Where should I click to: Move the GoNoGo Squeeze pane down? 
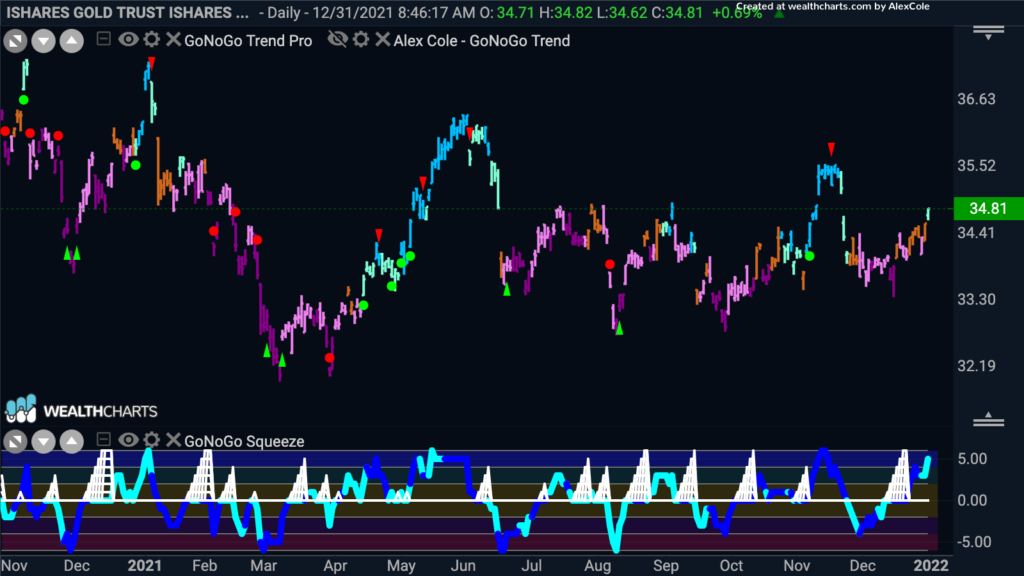[43, 441]
